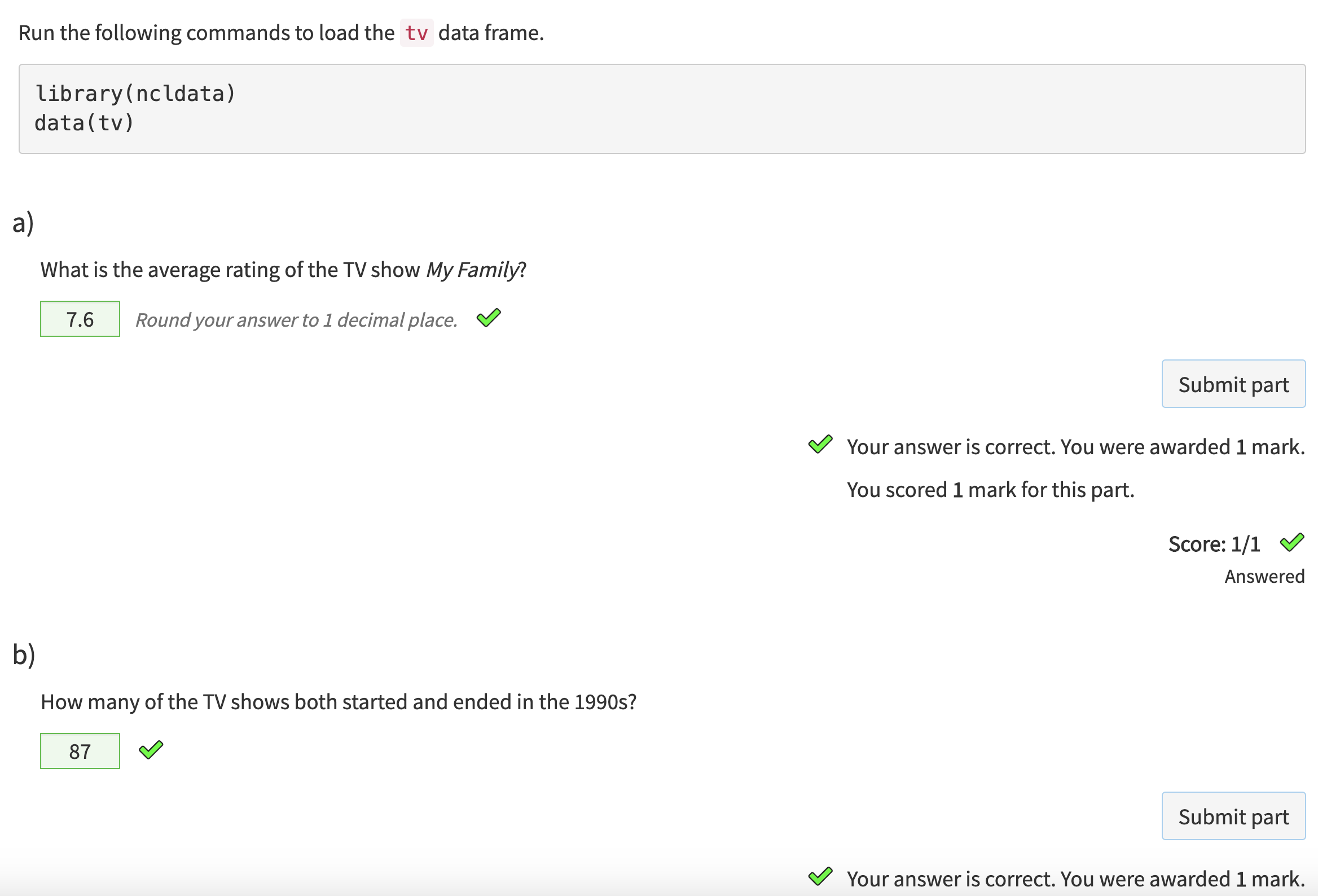Screen dimensions: 1318x896
Task: Click the Answered status text
Action: pyautogui.click(x=1264, y=577)
